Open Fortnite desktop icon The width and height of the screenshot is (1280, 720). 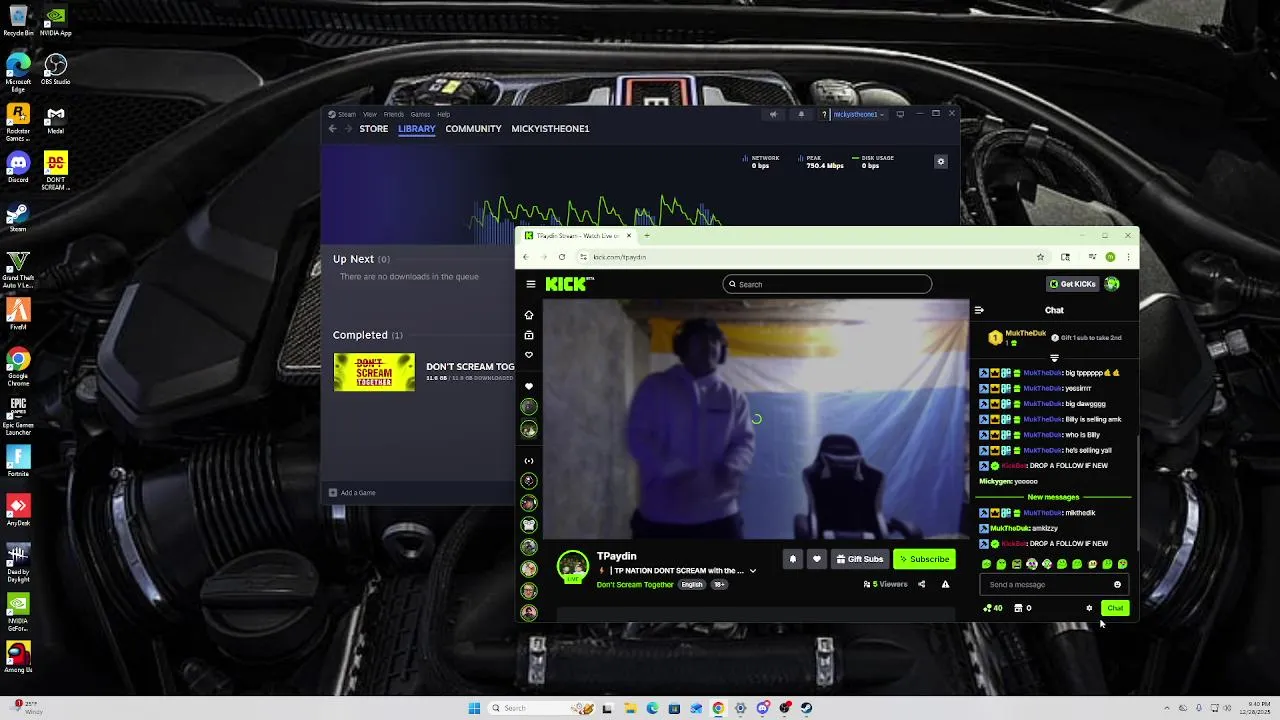pyautogui.click(x=18, y=460)
